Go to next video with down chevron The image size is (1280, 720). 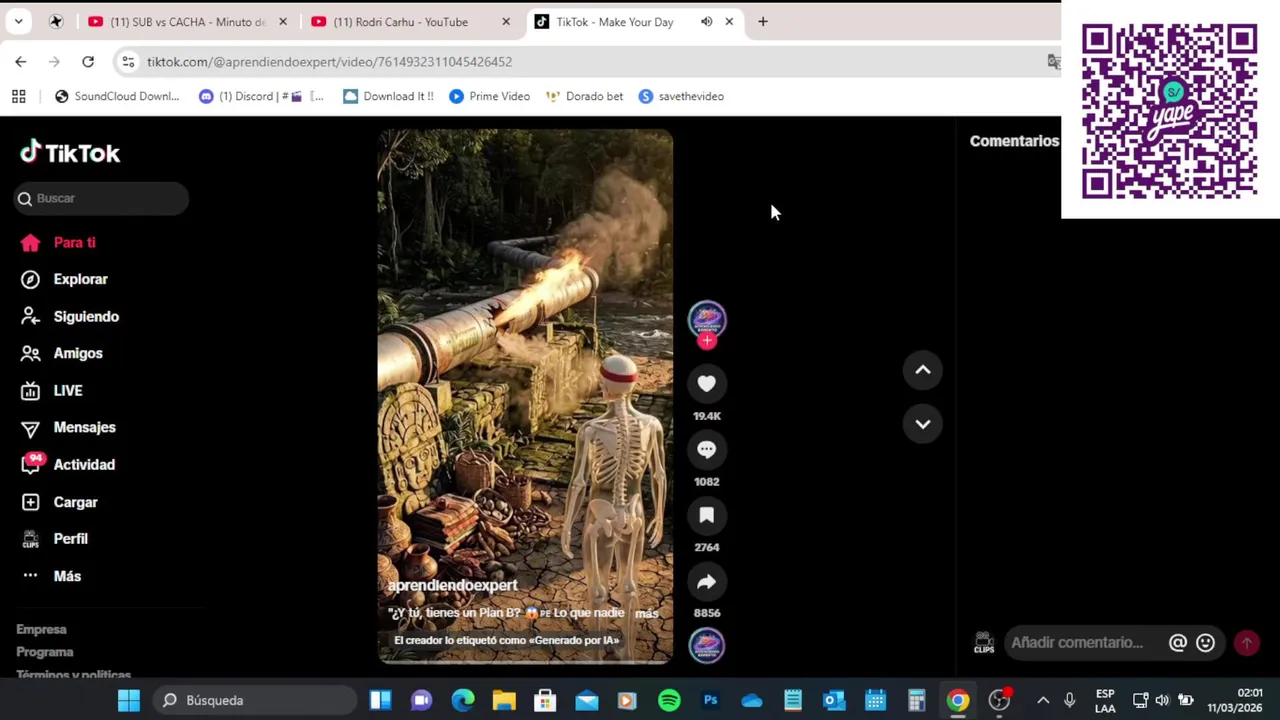tap(922, 424)
